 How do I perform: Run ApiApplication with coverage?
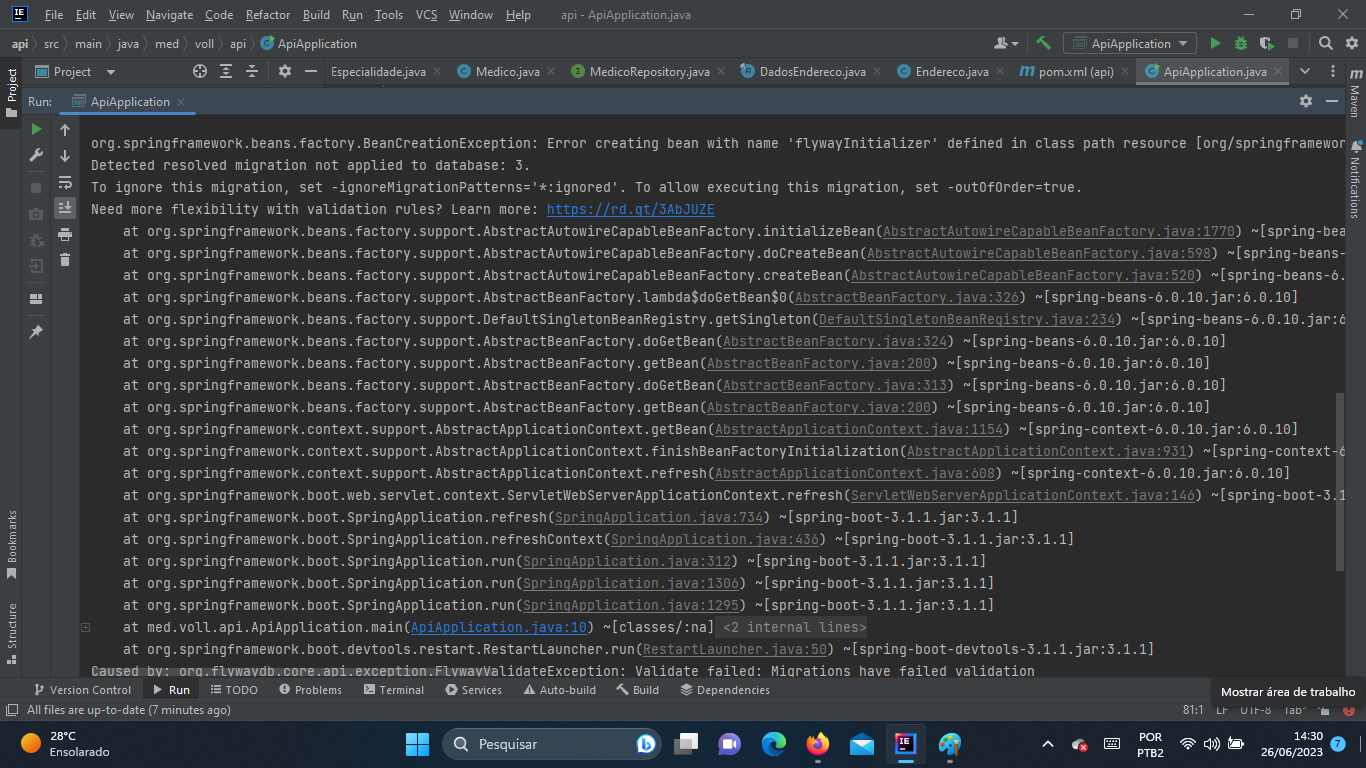coord(1267,43)
